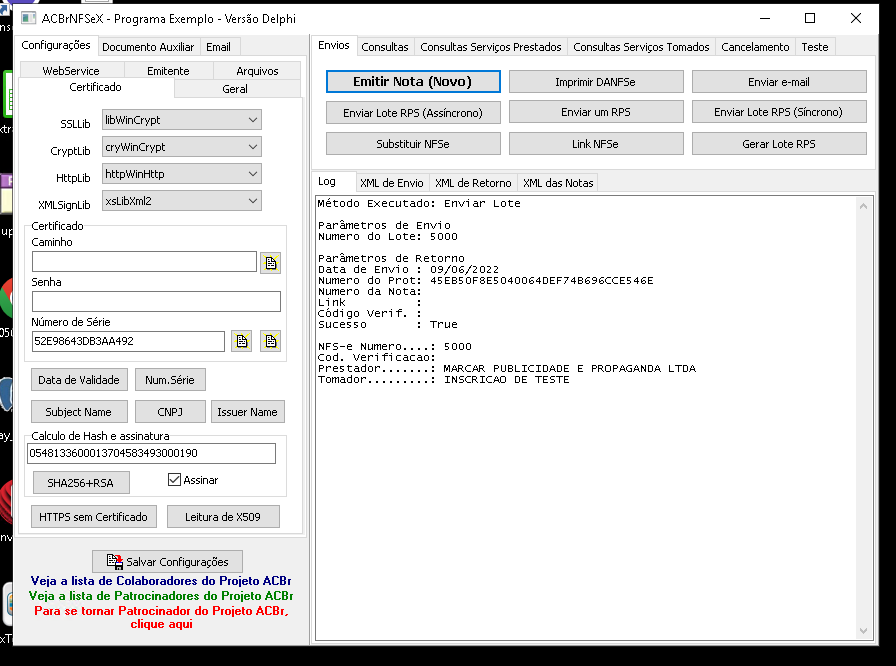Click the SHA256+RSA button
Screen dimensions: 896x666
click(81, 483)
